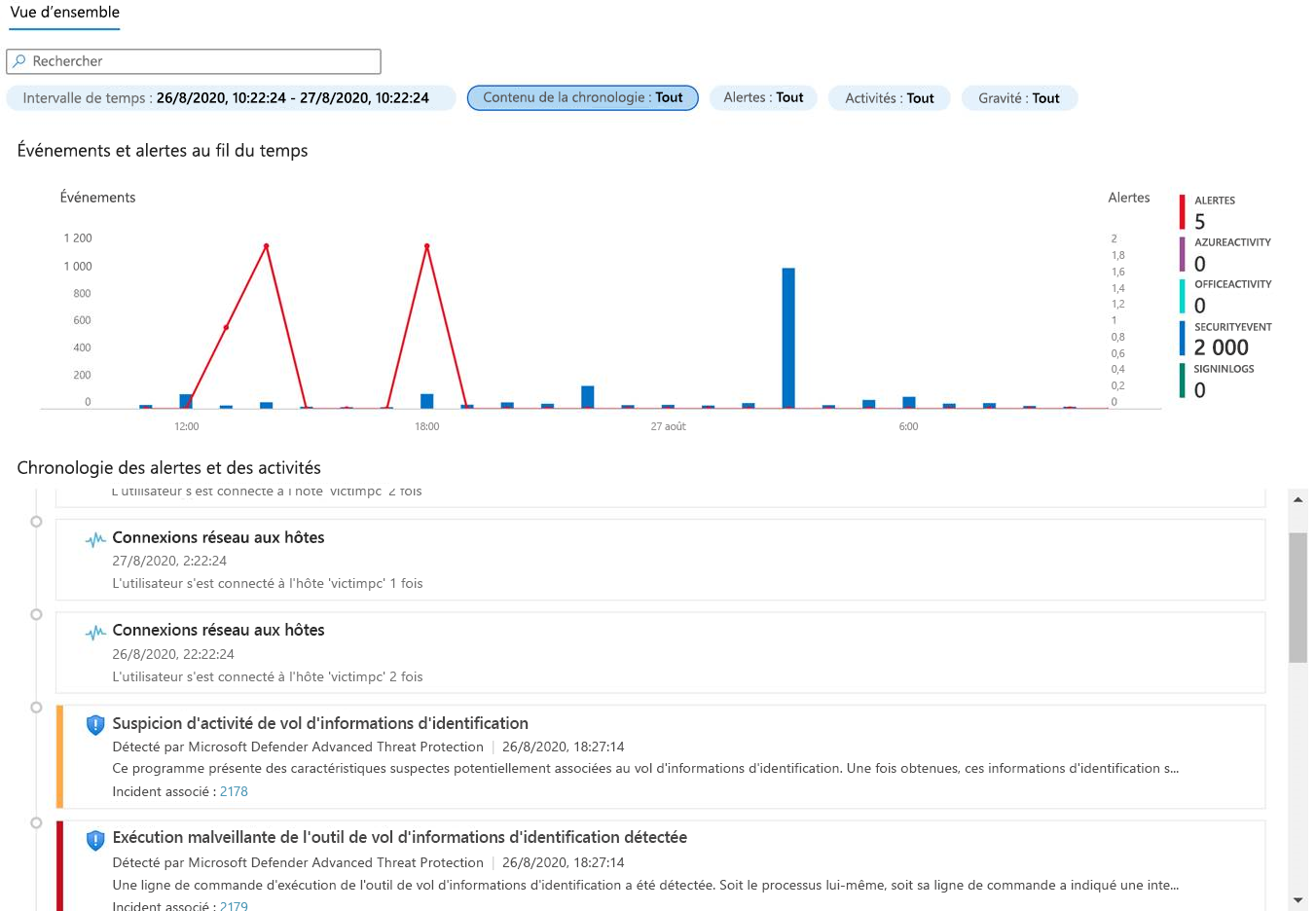1316x911 pixels.
Task: Click the search magnifier icon
Action: coord(18,61)
